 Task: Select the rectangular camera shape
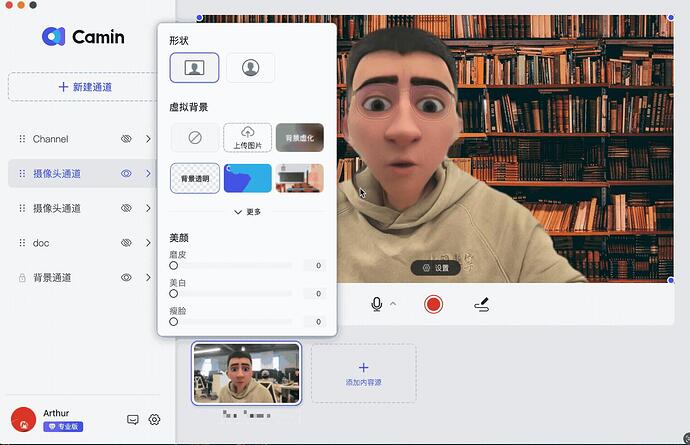tap(194, 68)
